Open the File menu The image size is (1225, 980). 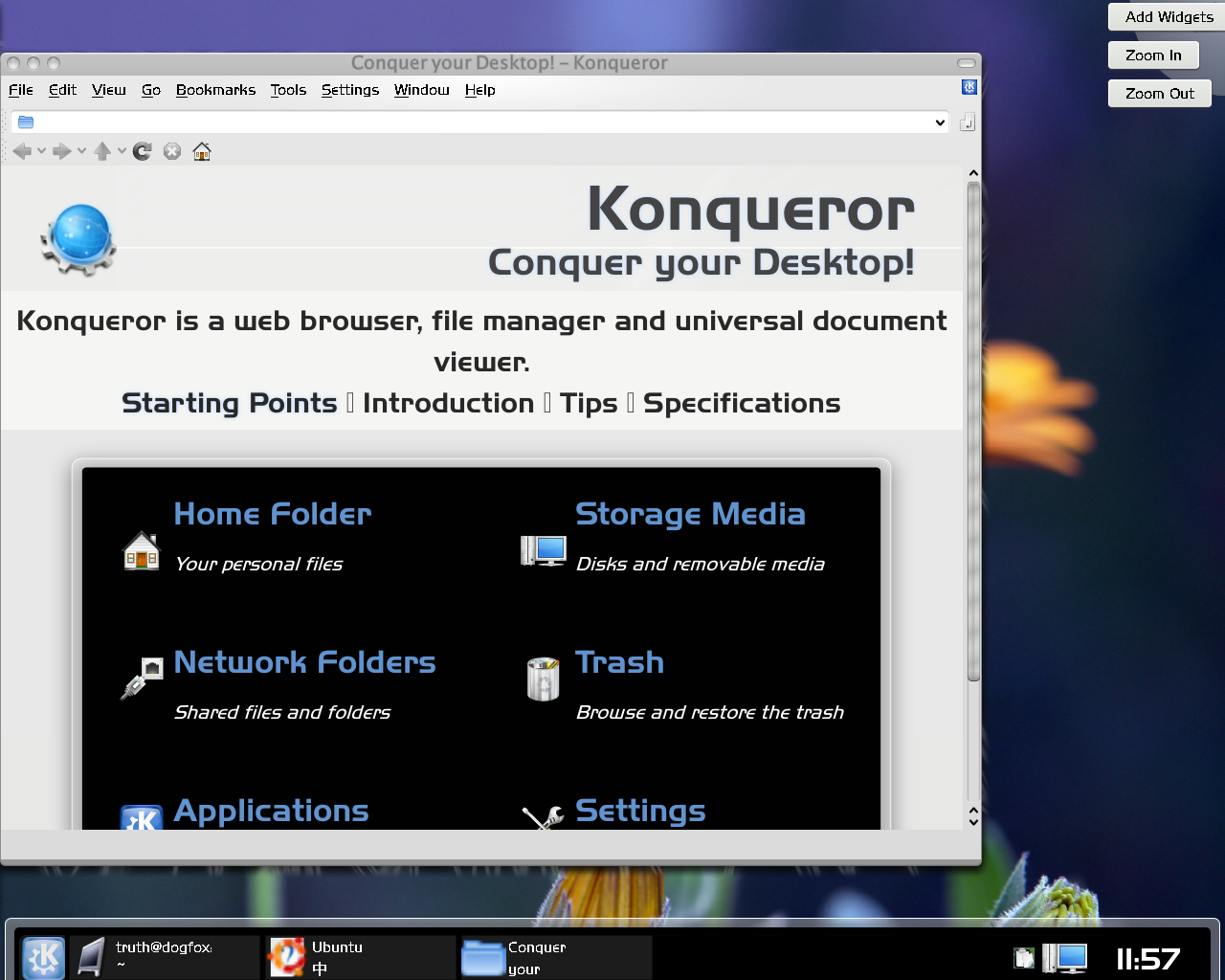[x=21, y=90]
